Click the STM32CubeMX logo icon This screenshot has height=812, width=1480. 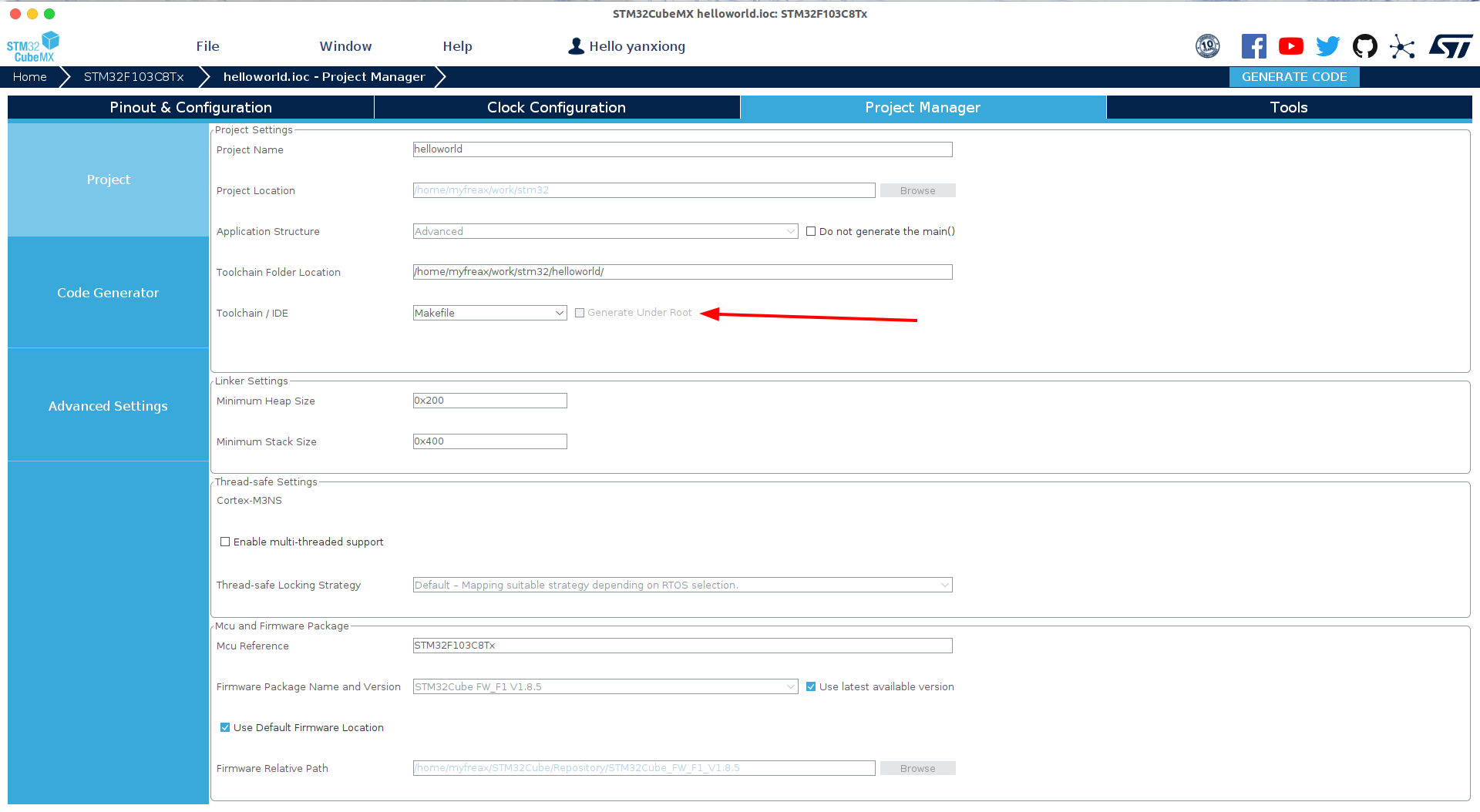click(32, 47)
